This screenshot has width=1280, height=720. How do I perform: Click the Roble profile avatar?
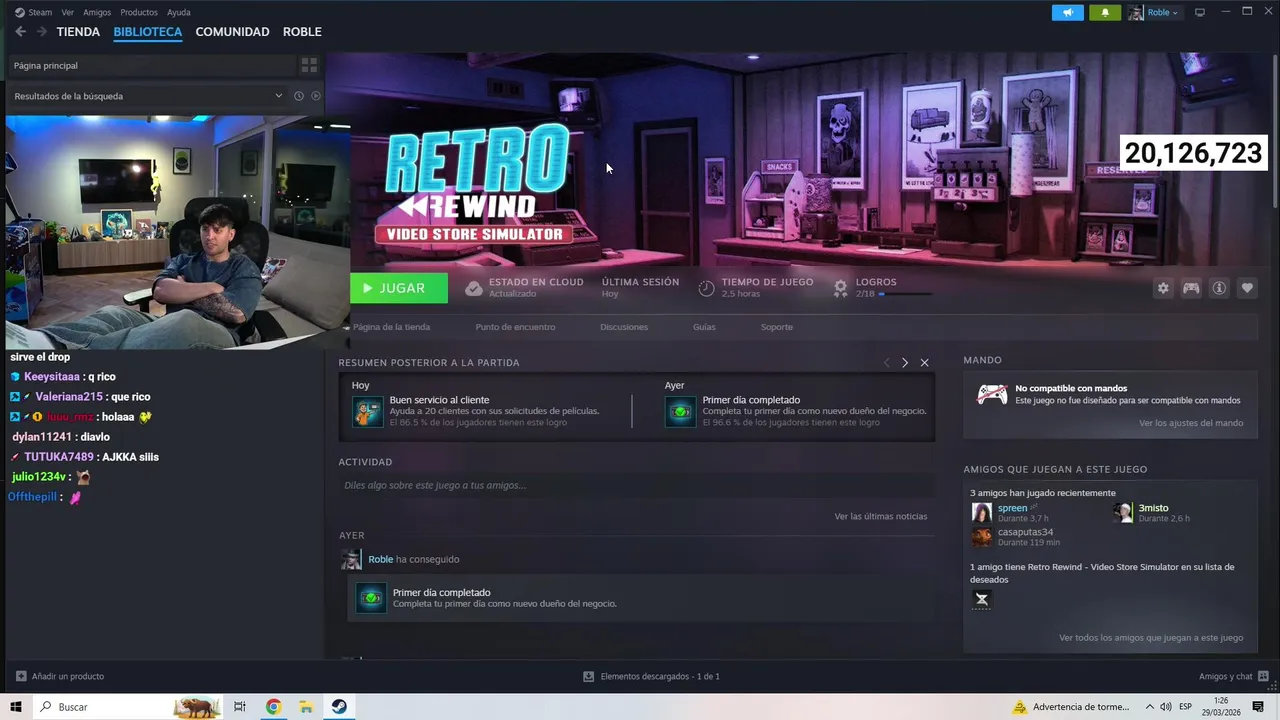[x=1136, y=12]
